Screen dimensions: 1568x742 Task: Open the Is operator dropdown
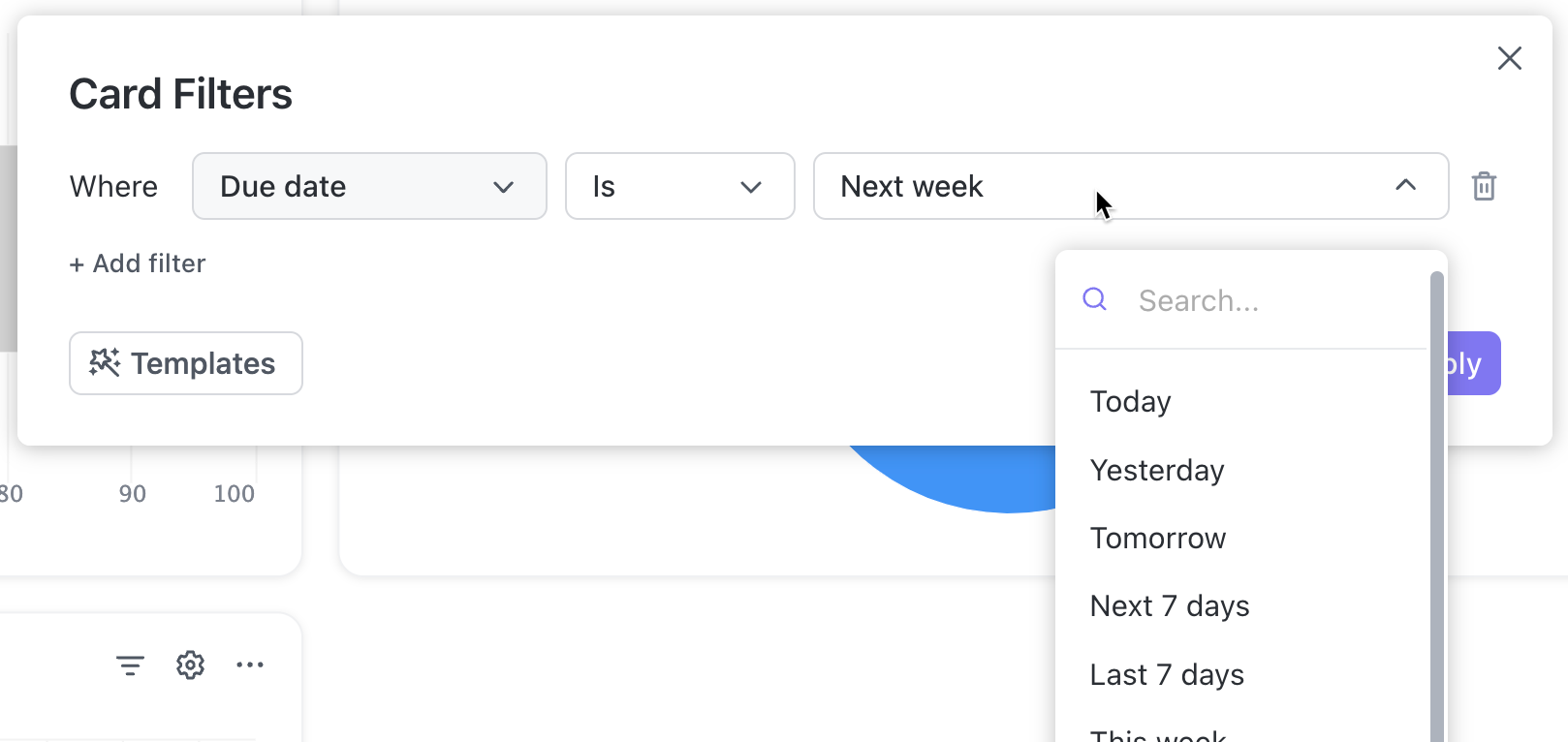point(679,186)
